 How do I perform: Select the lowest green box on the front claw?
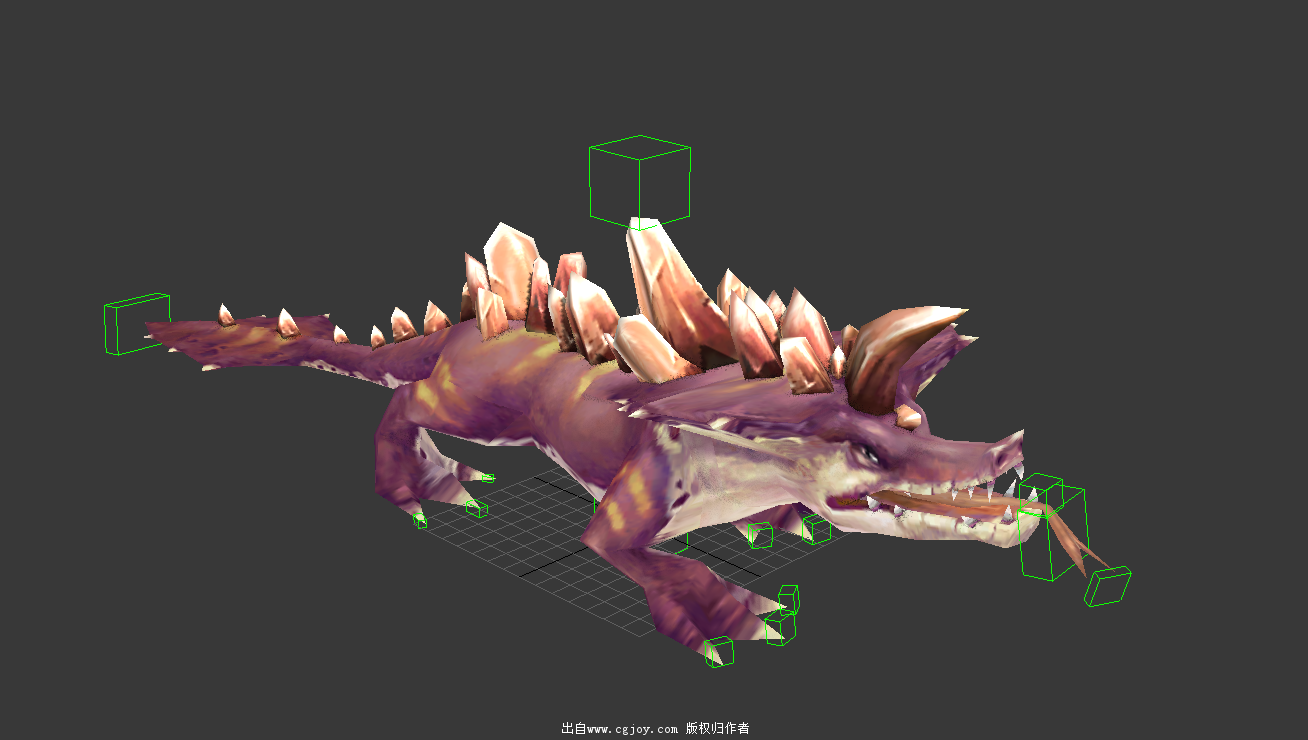click(719, 652)
